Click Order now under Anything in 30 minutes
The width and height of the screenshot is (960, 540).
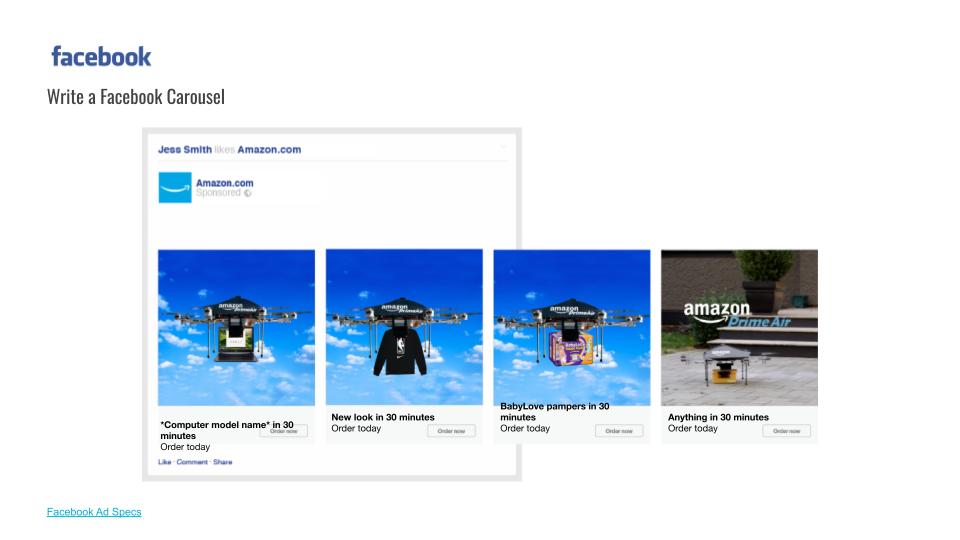click(787, 431)
